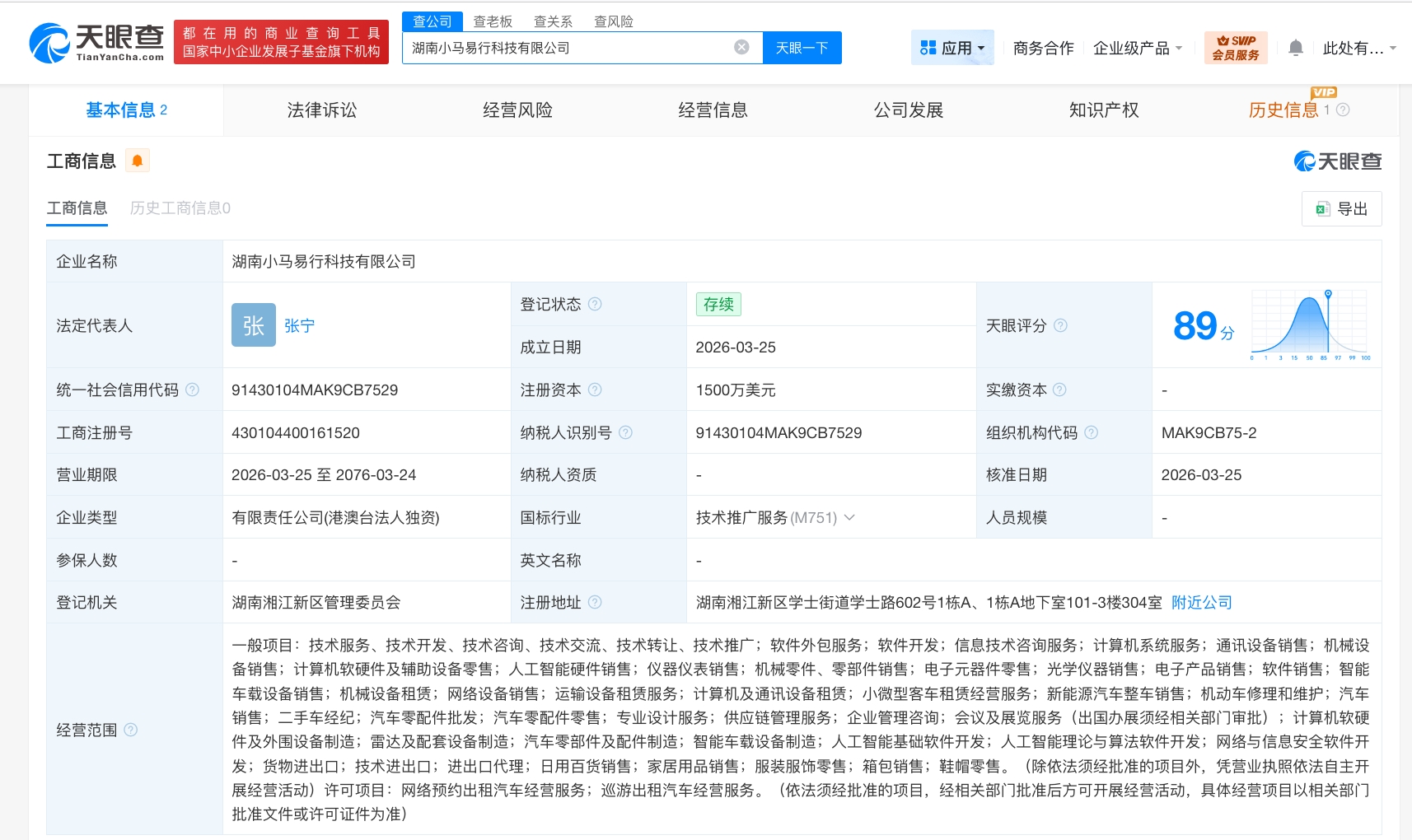Click the orange monitoring bell beside 工商信息
The width and height of the screenshot is (1412, 840).
[138, 161]
